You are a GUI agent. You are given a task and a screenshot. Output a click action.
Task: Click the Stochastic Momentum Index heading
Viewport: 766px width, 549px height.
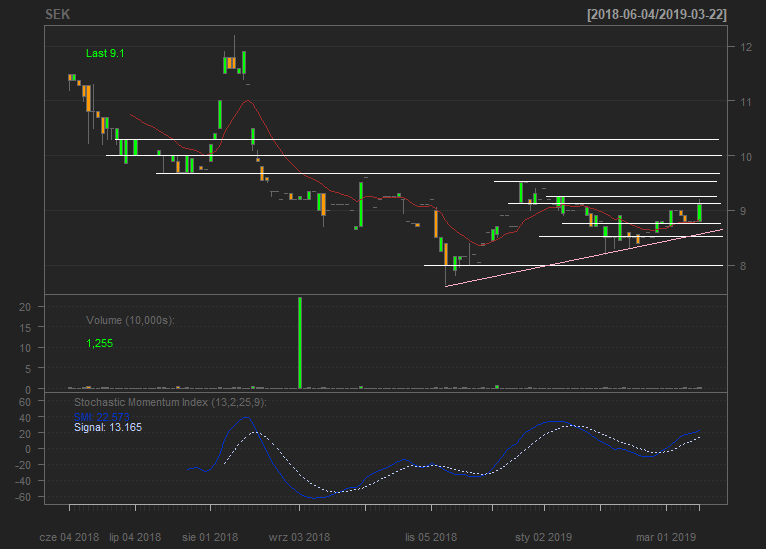pos(170,402)
